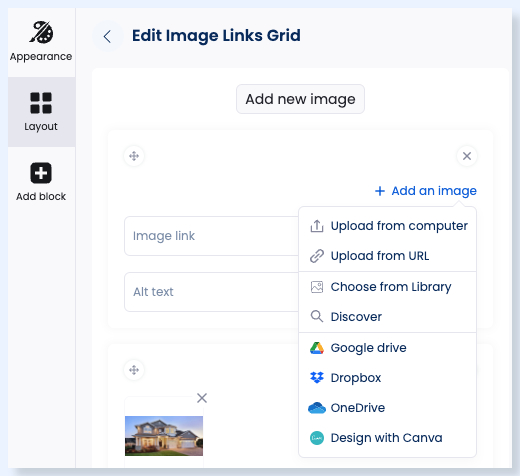Click the Google Drive logo icon
This screenshot has width=520, height=476.
(317, 348)
